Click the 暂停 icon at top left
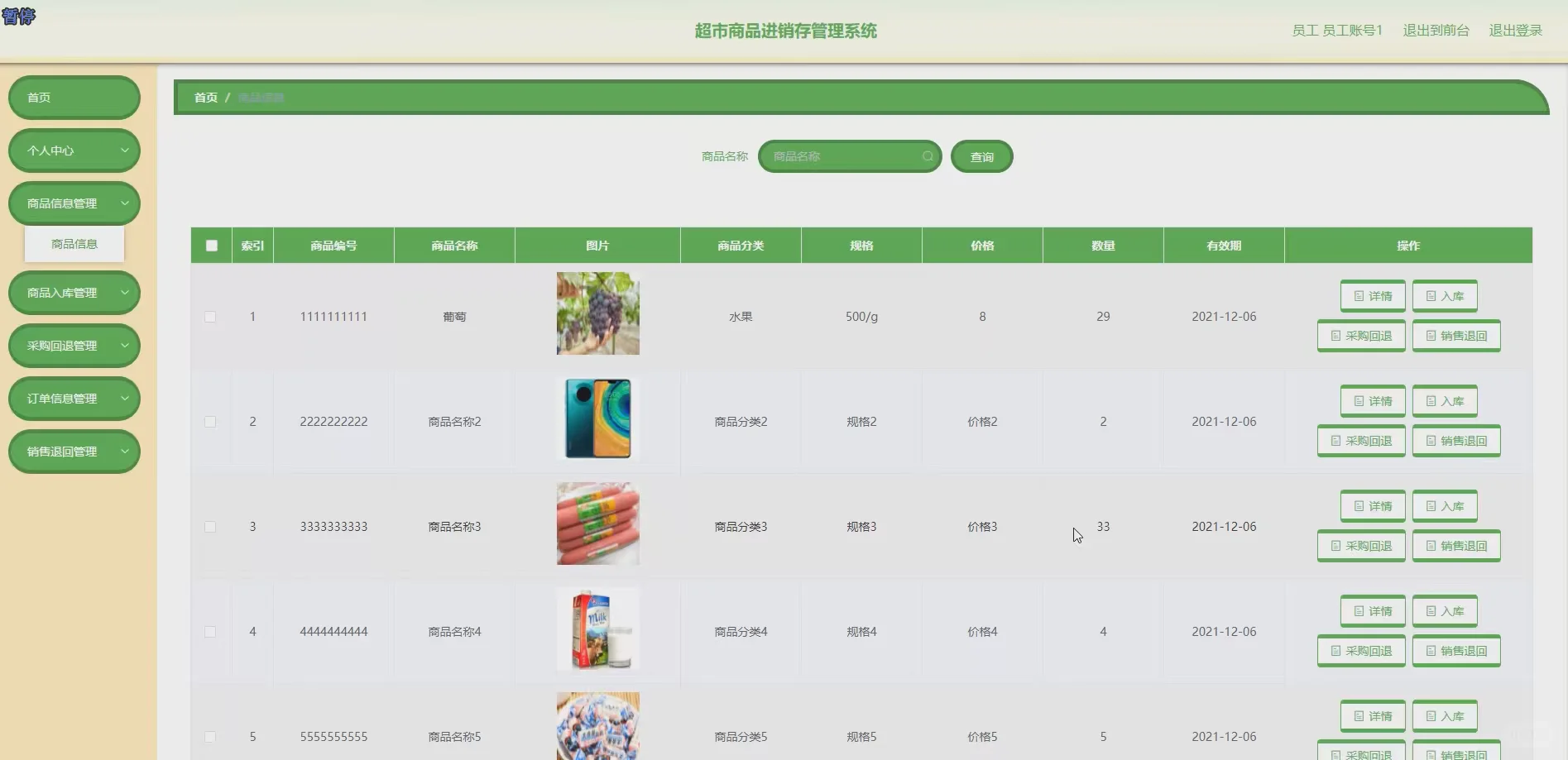Viewport: 1568px width, 760px height. click(x=19, y=17)
